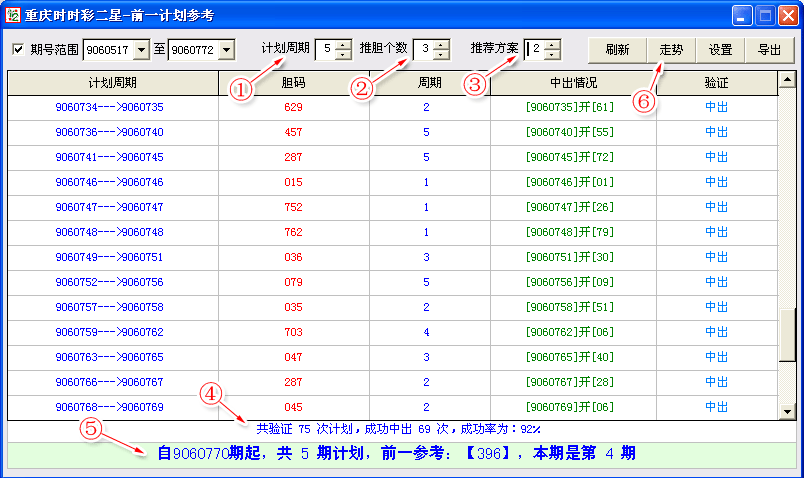Click the result [9060735]开[61]
804x478 pixels.
tap(570, 108)
